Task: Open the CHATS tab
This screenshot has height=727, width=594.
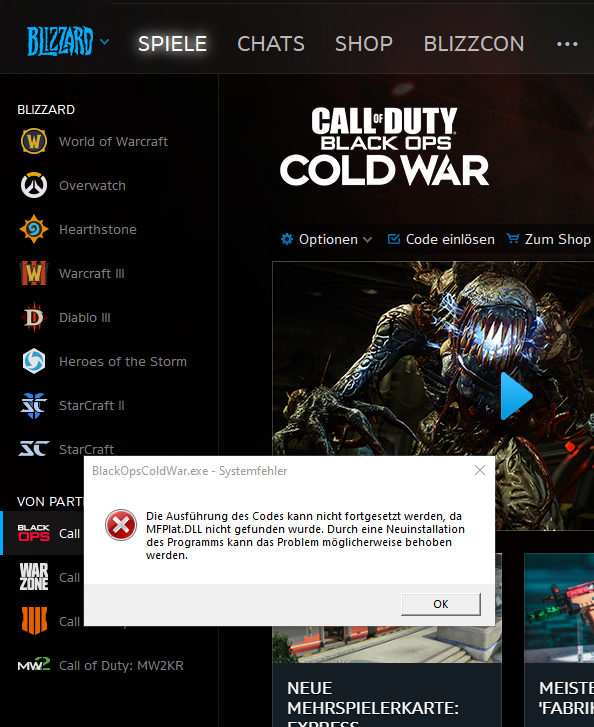Action: pyautogui.click(x=271, y=44)
